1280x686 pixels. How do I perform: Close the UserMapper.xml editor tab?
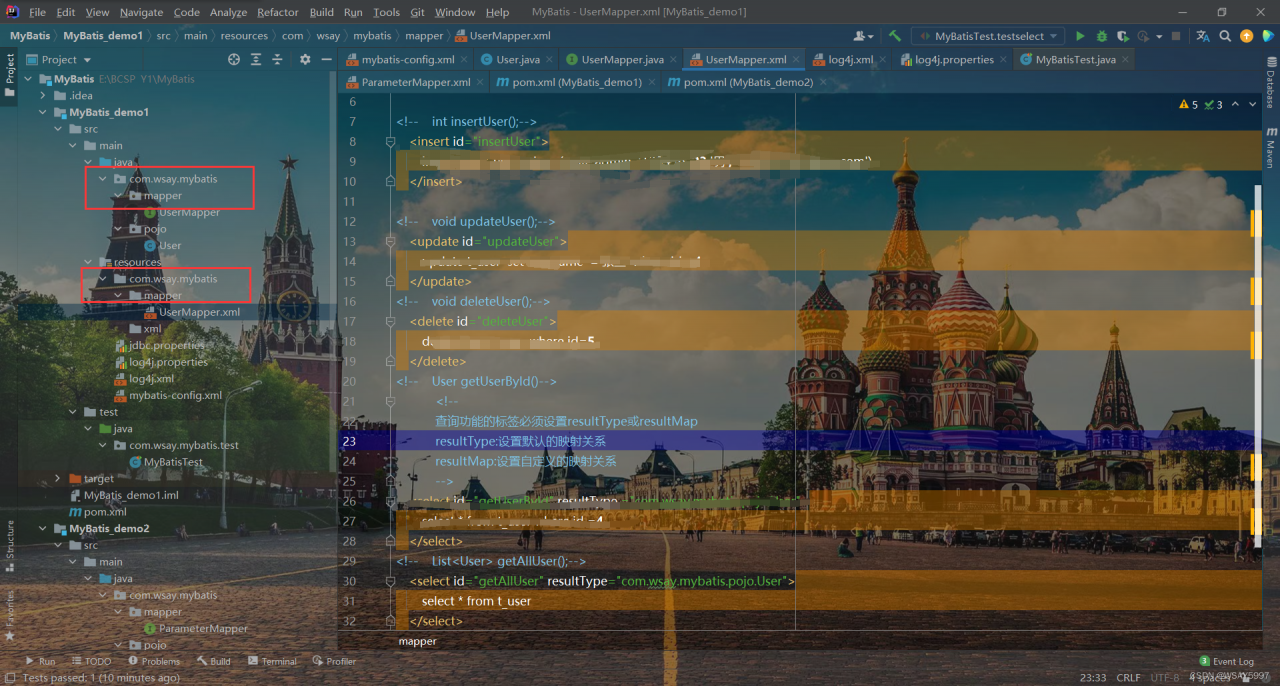[x=797, y=59]
